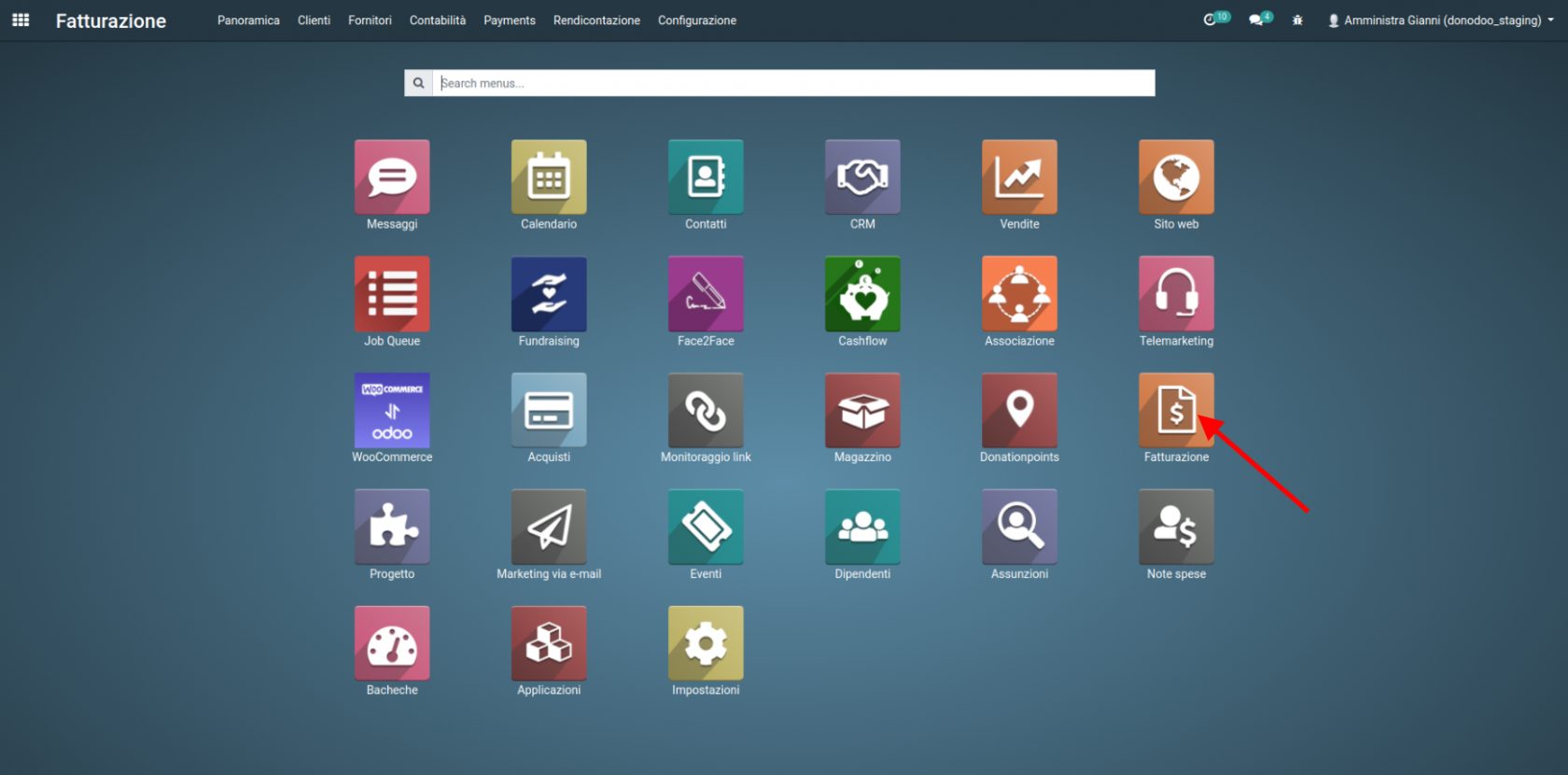Viewport: 1568px width, 775px height.
Task: Click the Search menus input field
Action: tap(793, 83)
